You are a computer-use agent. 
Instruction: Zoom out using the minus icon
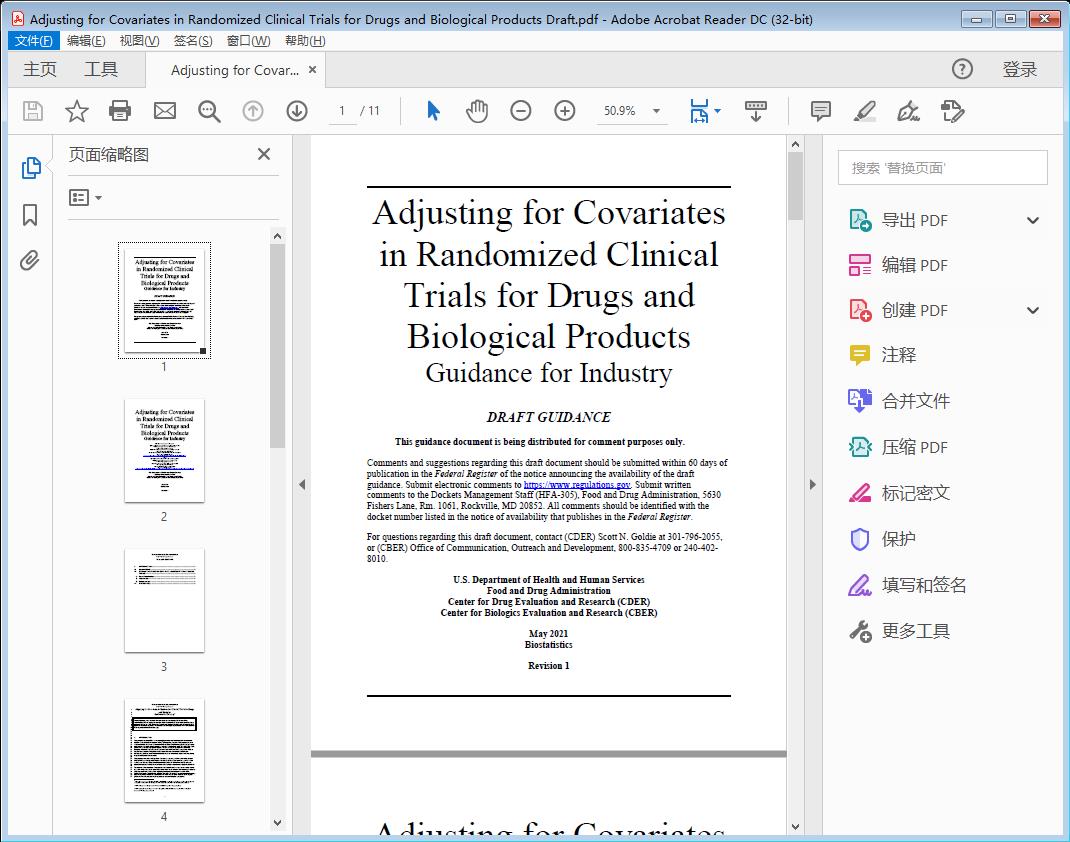520,111
